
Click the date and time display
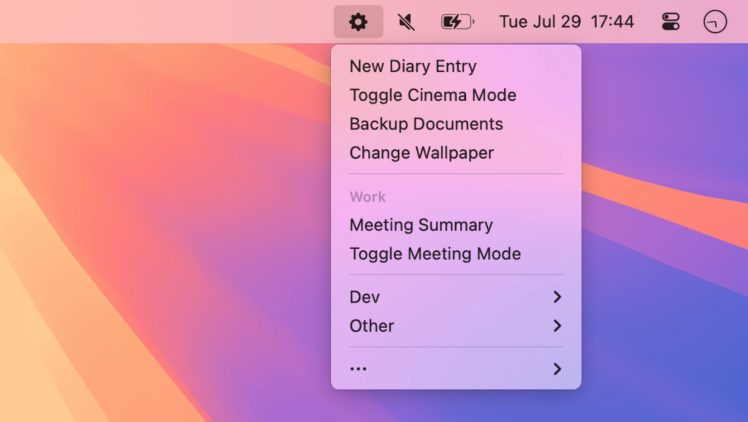coord(567,22)
